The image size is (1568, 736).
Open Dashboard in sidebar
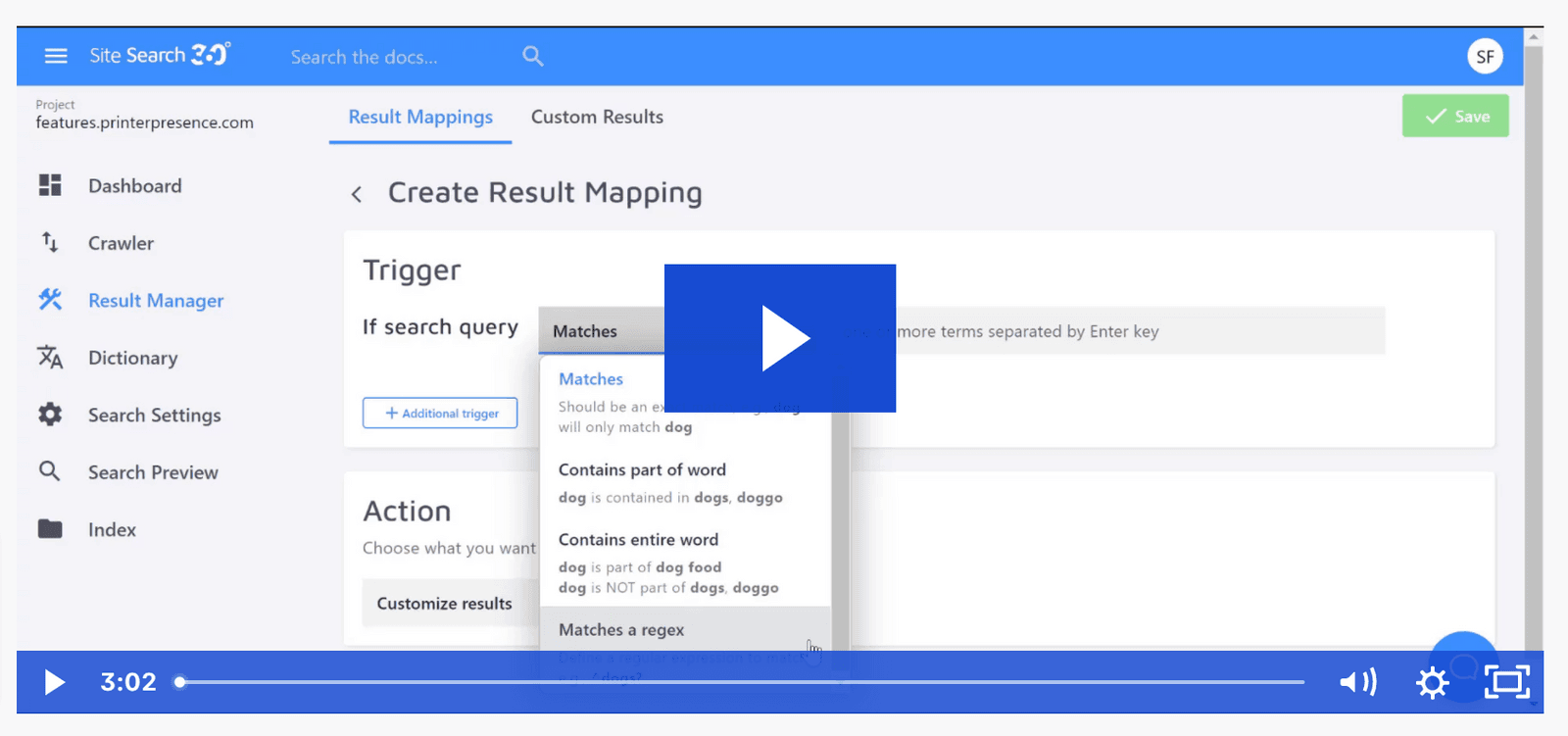[135, 185]
